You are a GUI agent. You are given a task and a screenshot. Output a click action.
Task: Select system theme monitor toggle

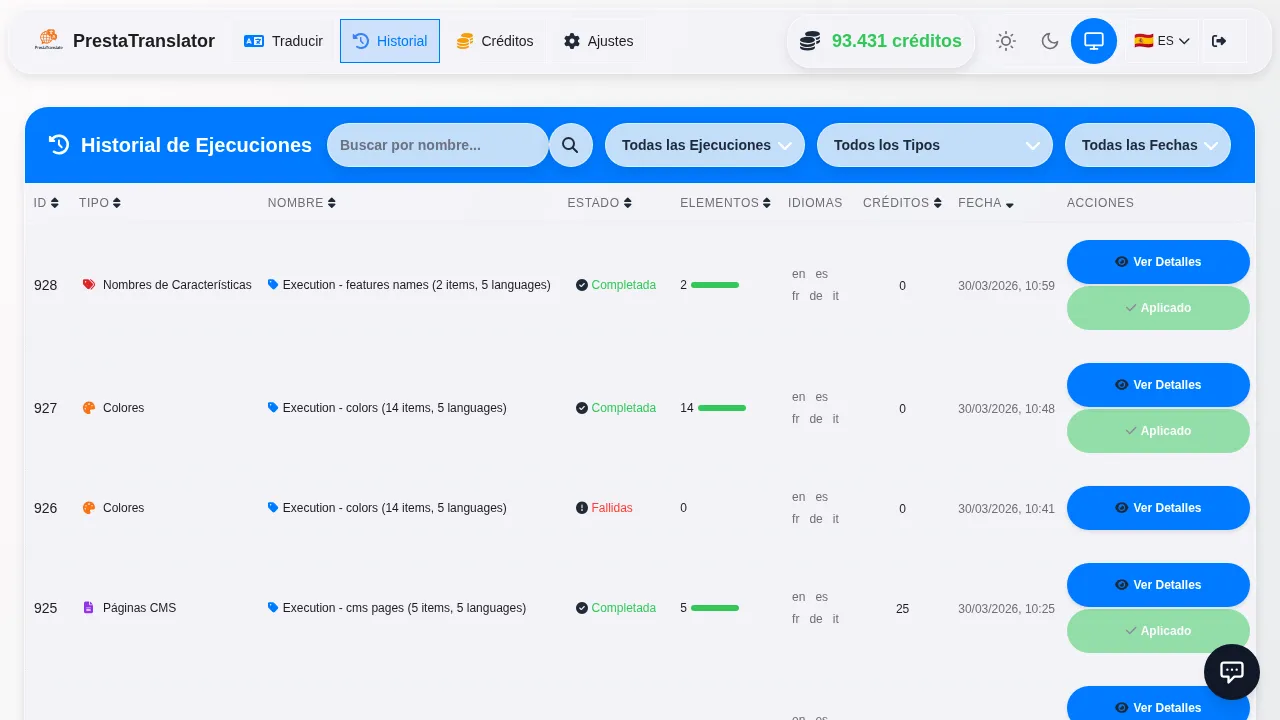point(1093,41)
